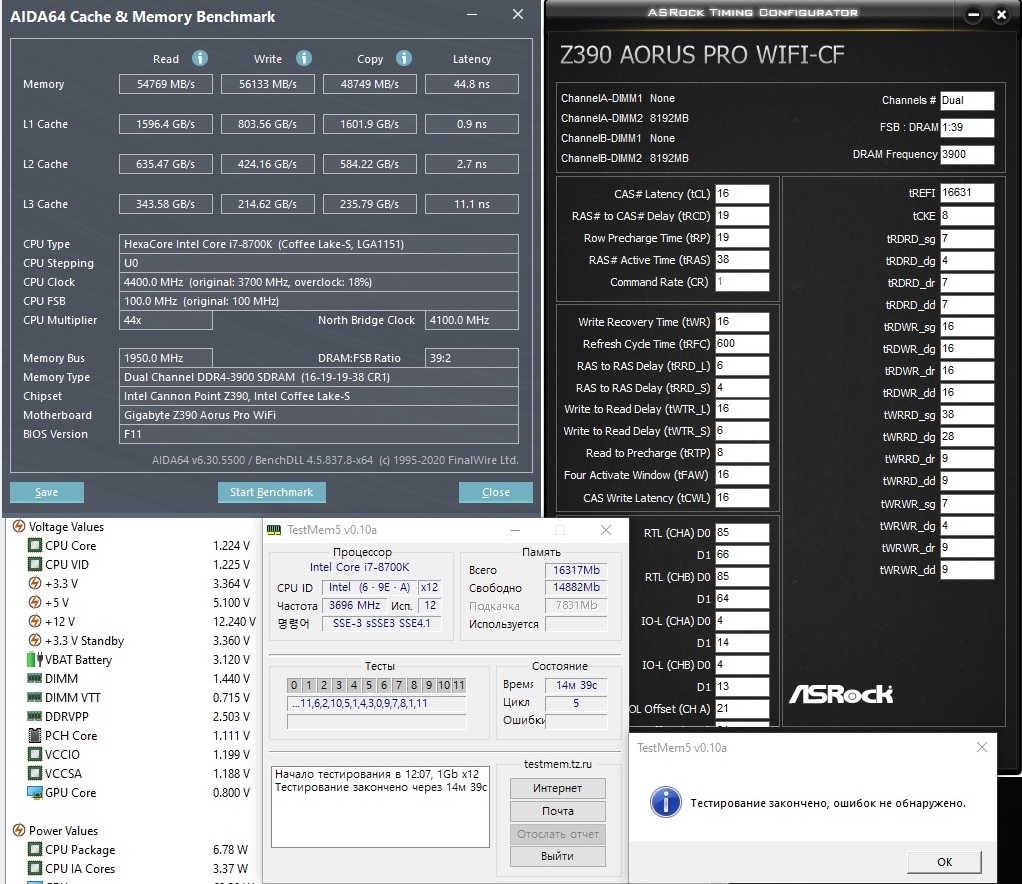The height and width of the screenshot is (884, 1022).
Task: Click the Write info icon in AIDA64
Action: [x=304, y=58]
